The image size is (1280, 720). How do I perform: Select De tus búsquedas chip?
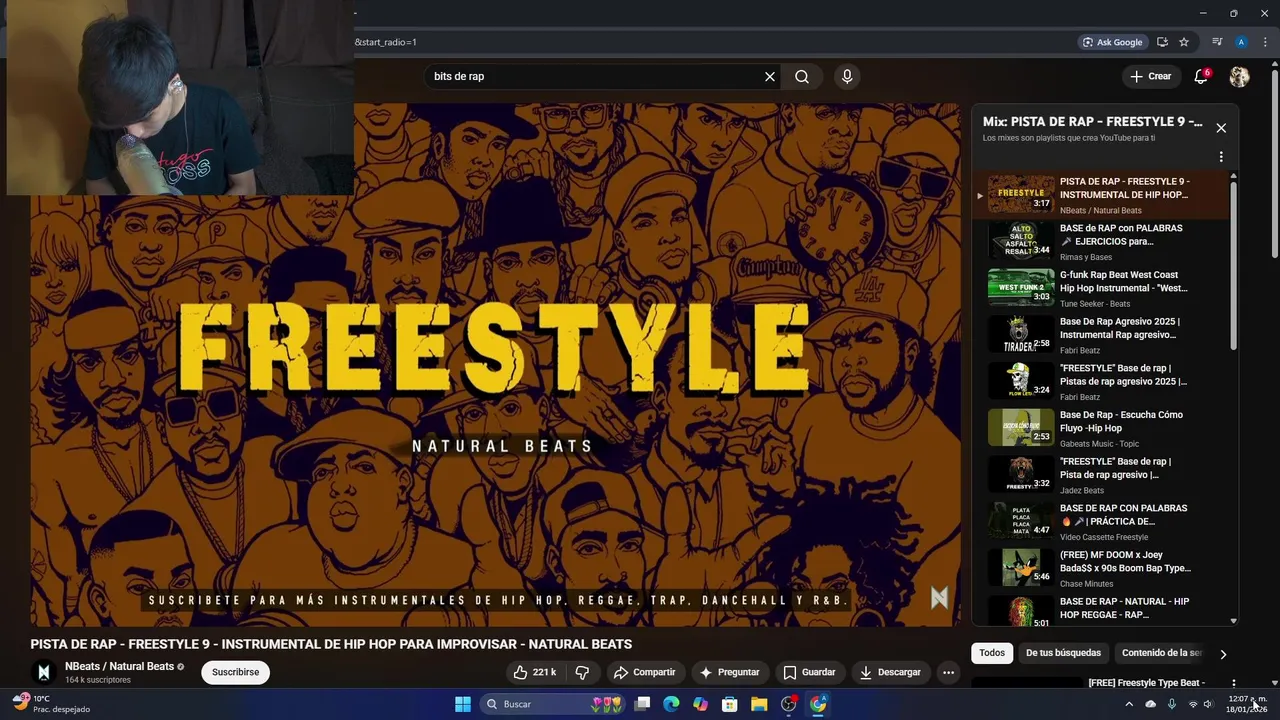tap(1063, 653)
